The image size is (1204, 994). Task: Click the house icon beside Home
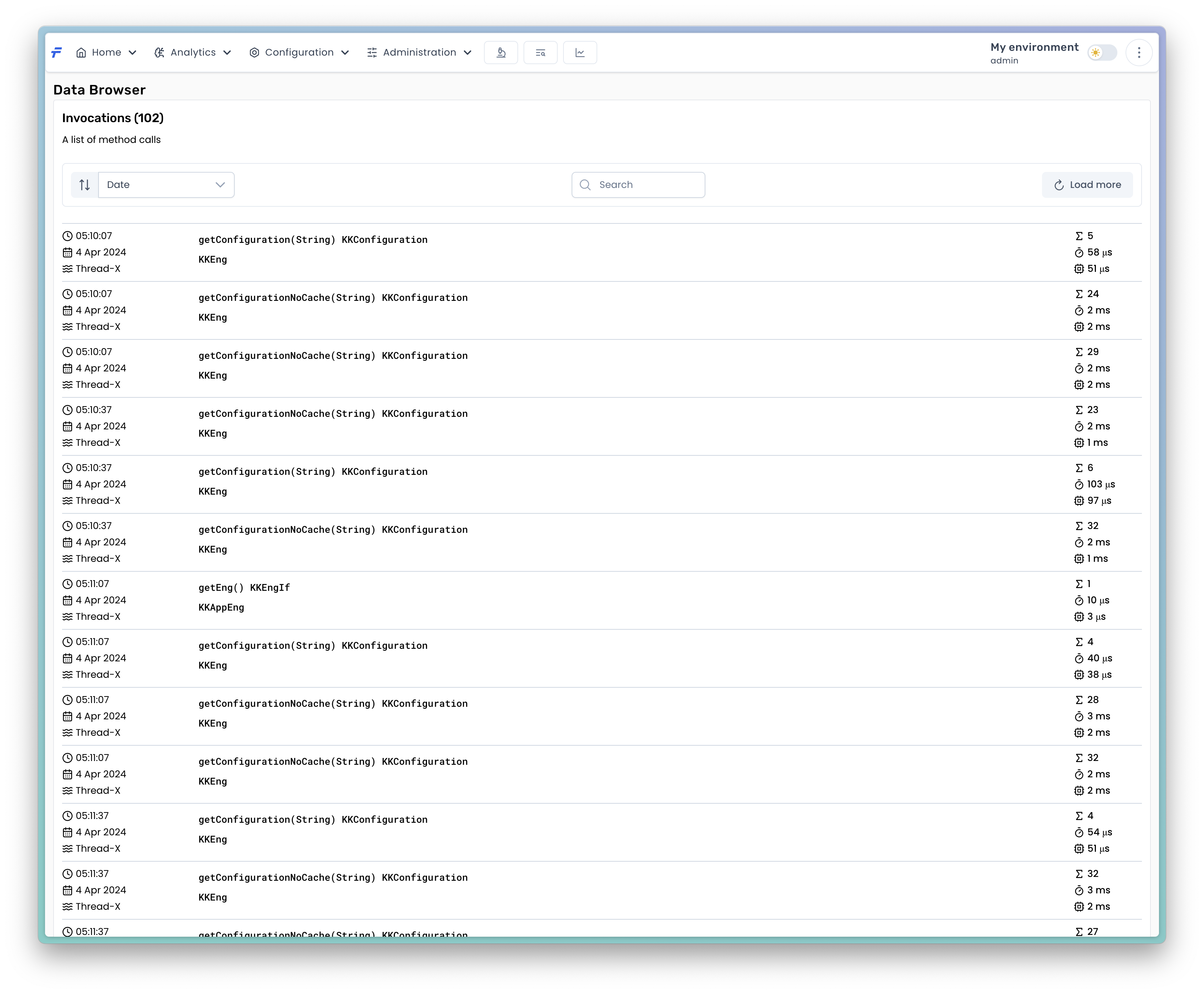(81, 53)
